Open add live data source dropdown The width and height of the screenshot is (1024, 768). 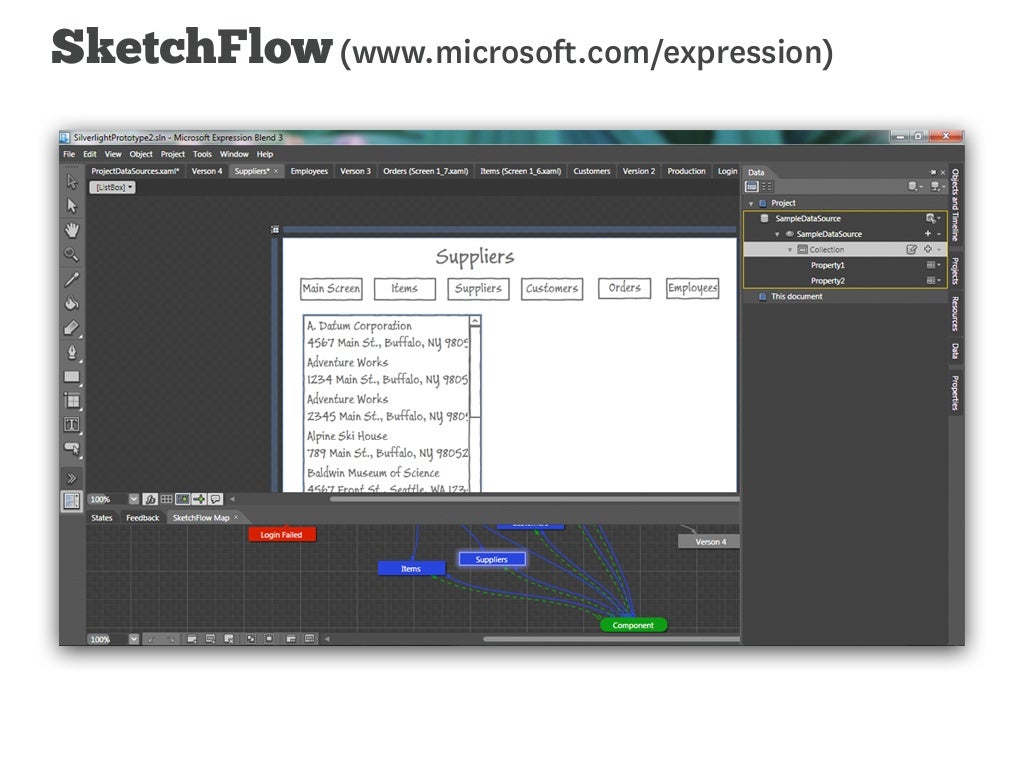tap(937, 187)
